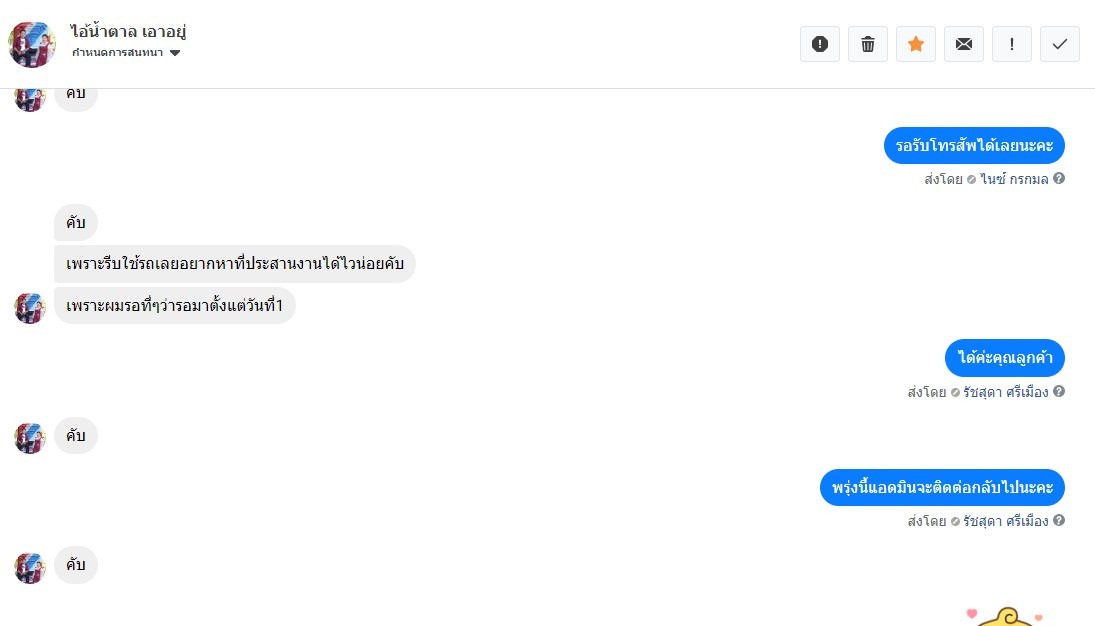Click the plain exclamation mark icon
The image size is (1095, 626).
click(1012, 44)
